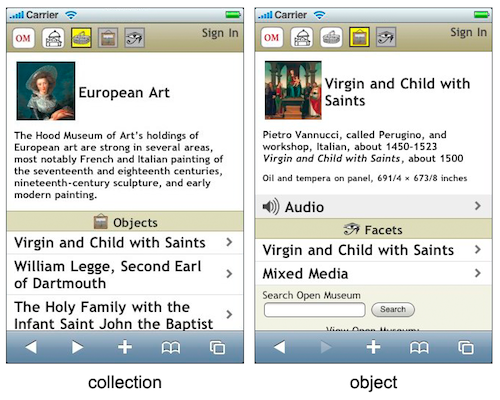This screenshot has height=400, width=500.
Task: Open bookmarks on object screen
Action: (419, 348)
